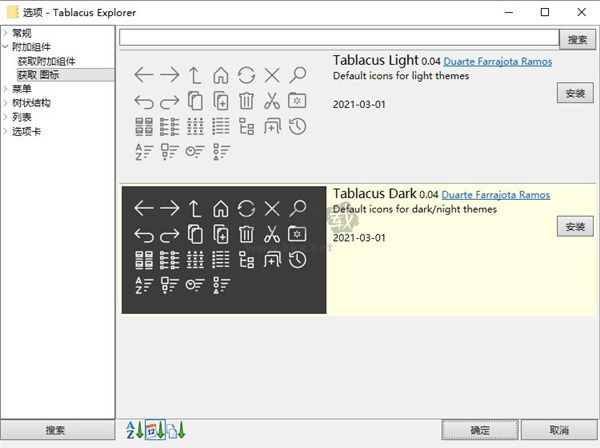
Task: Click the folder icon in title bar
Action: point(13,12)
